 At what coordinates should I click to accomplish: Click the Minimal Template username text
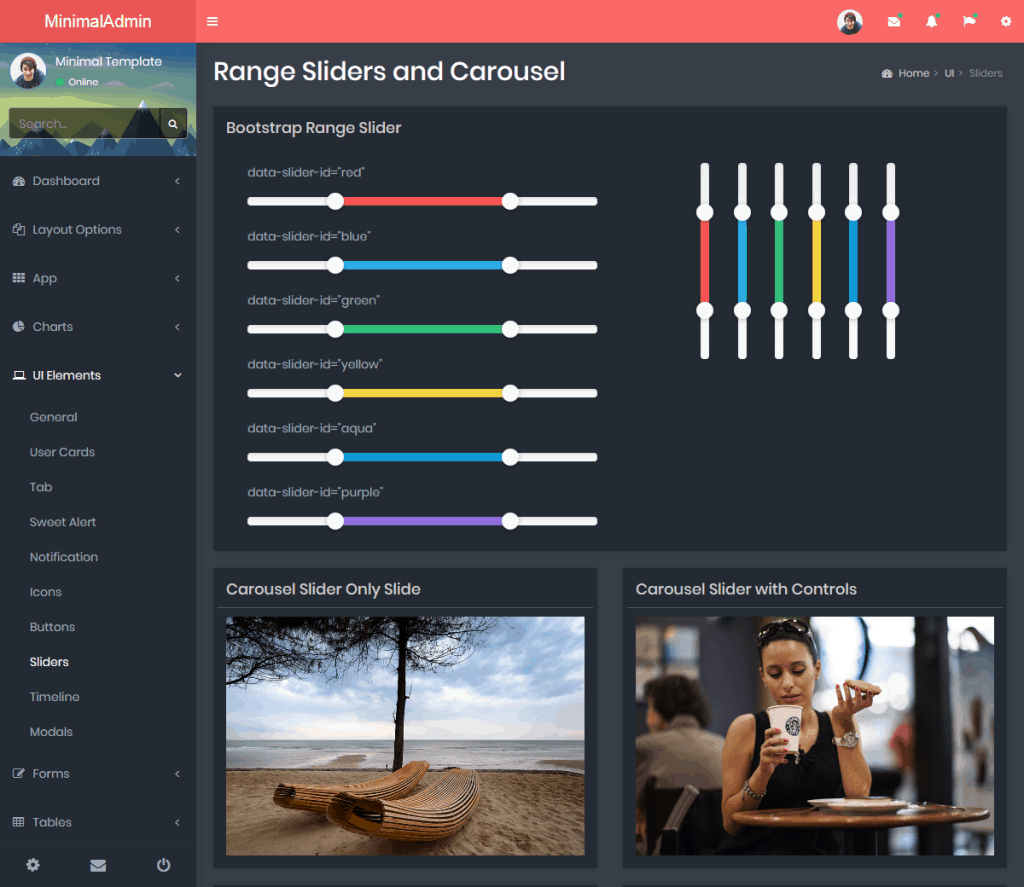[x=108, y=61]
